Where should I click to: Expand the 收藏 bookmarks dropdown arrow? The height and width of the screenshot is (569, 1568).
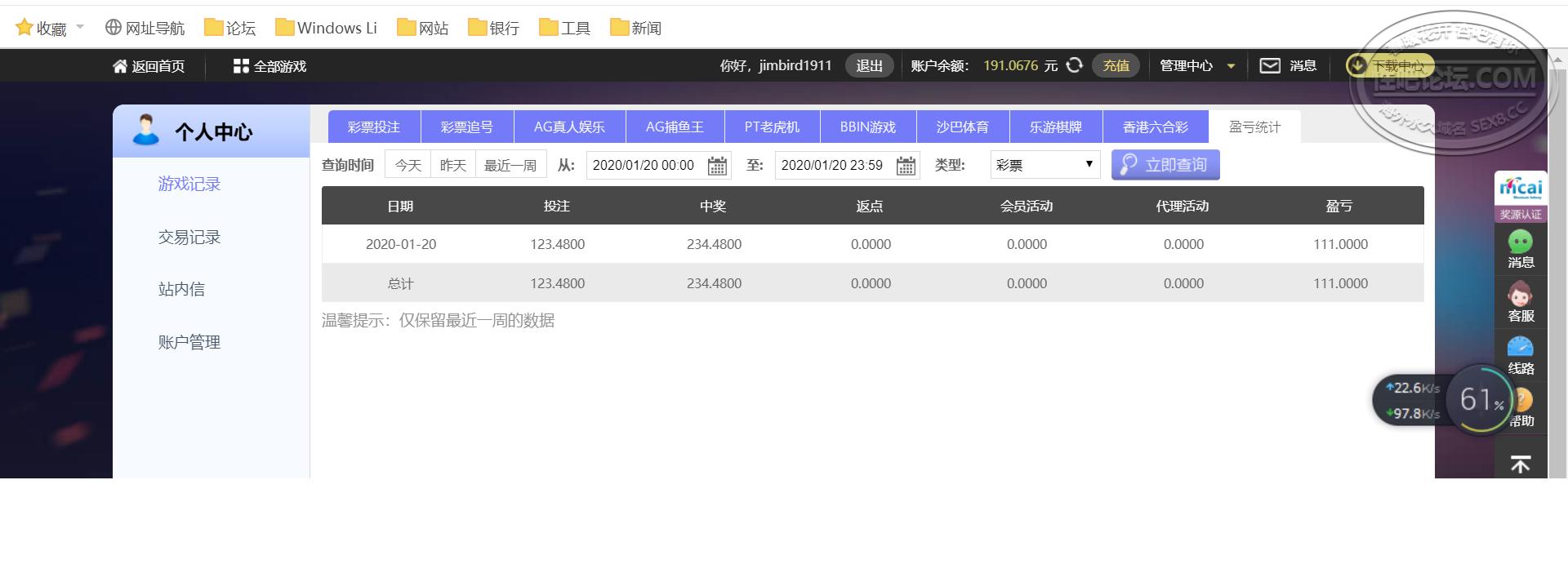(x=80, y=27)
